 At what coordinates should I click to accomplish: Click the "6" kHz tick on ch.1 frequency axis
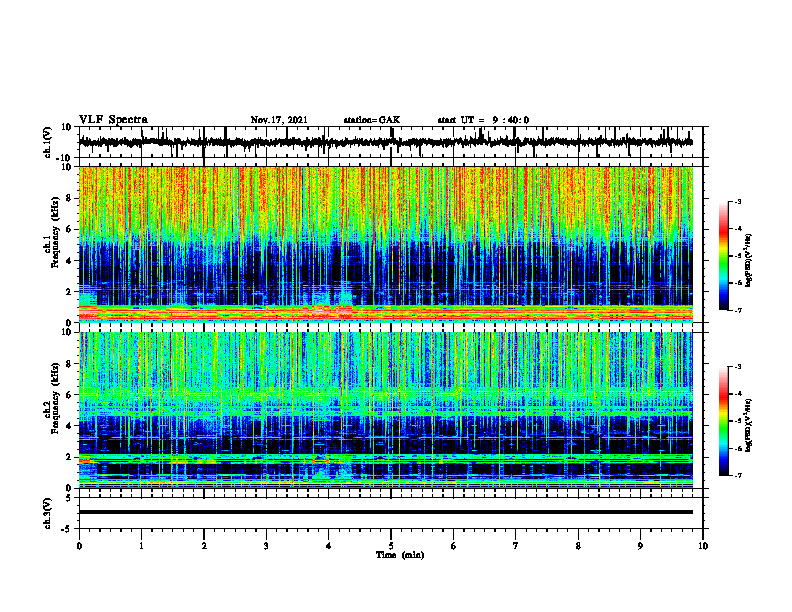[69, 230]
